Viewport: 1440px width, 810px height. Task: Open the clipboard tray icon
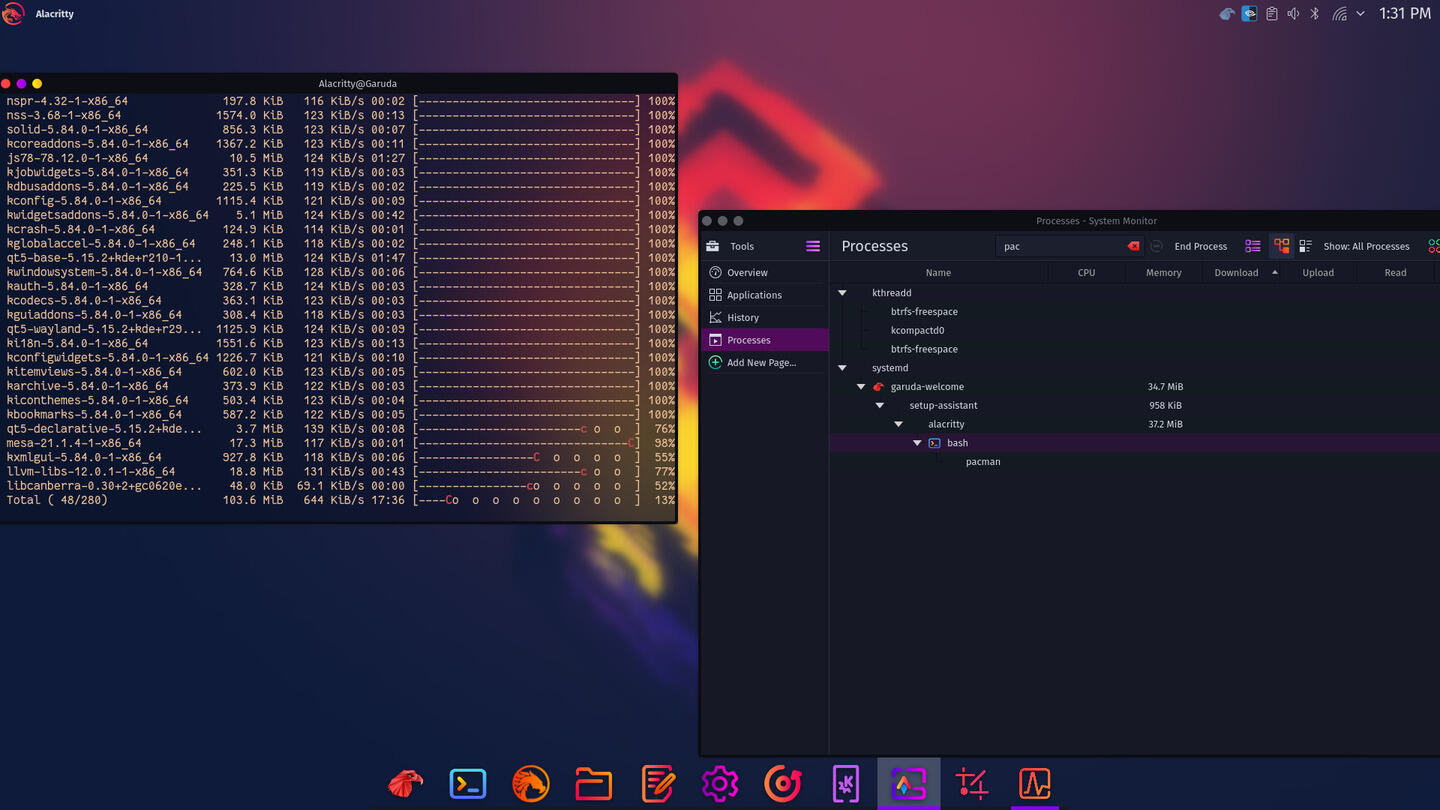[x=1271, y=14]
